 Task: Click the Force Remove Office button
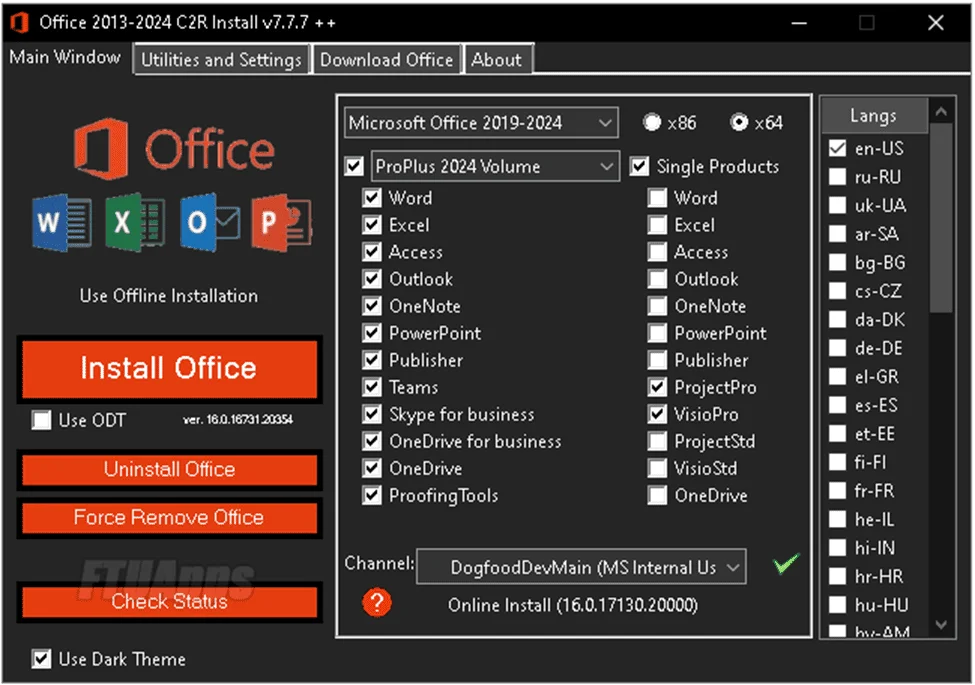pyautogui.click(x=169, y=517)
